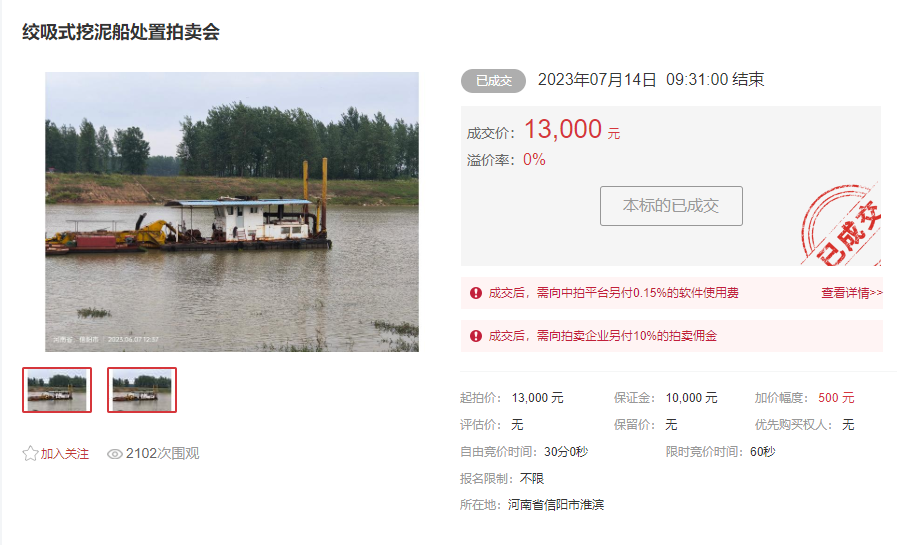Click the eye icon beside 2102次围观
The width and height of the screenshot is (897, 545).
coord(114,454)
